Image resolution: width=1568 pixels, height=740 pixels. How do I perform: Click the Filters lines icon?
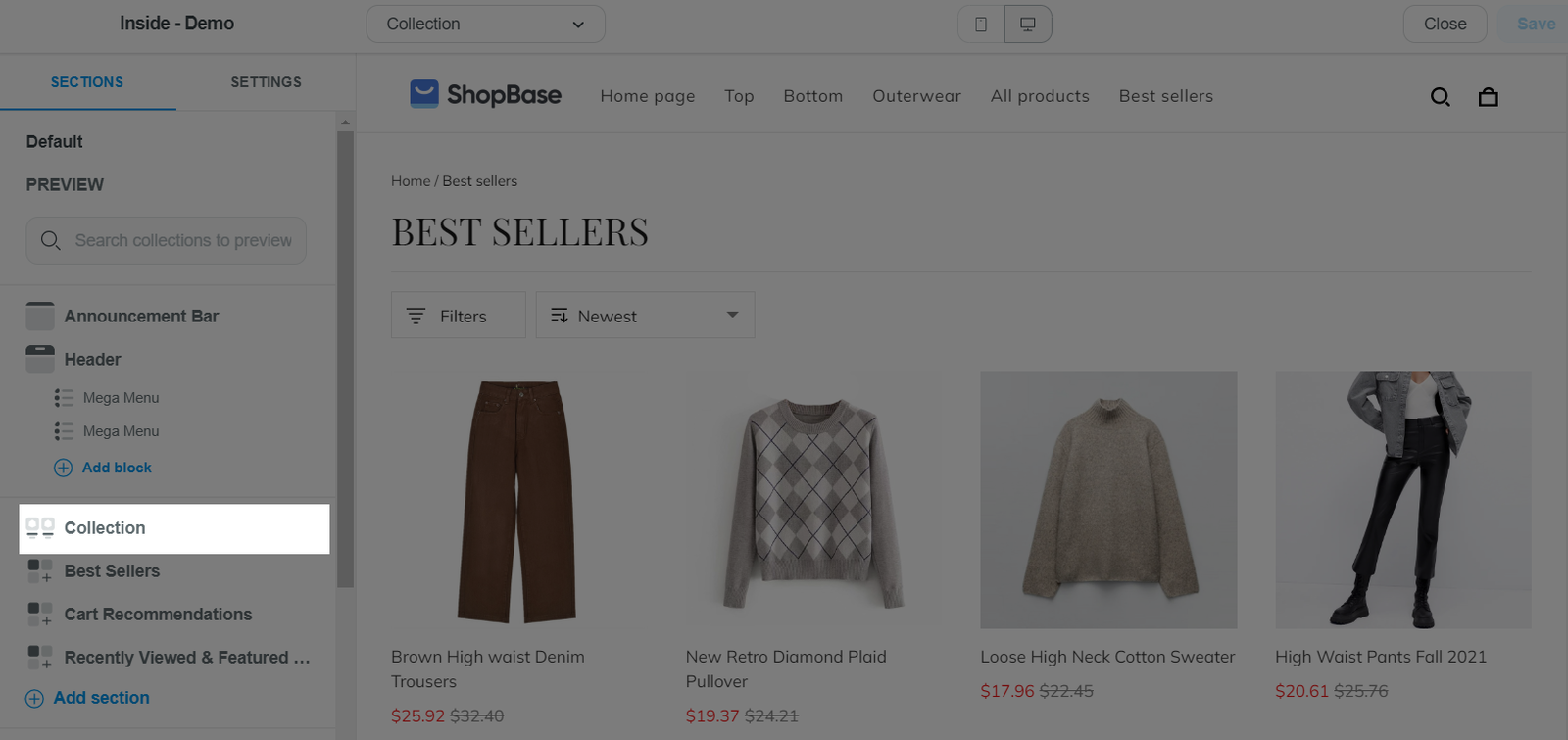coord(416,317)
